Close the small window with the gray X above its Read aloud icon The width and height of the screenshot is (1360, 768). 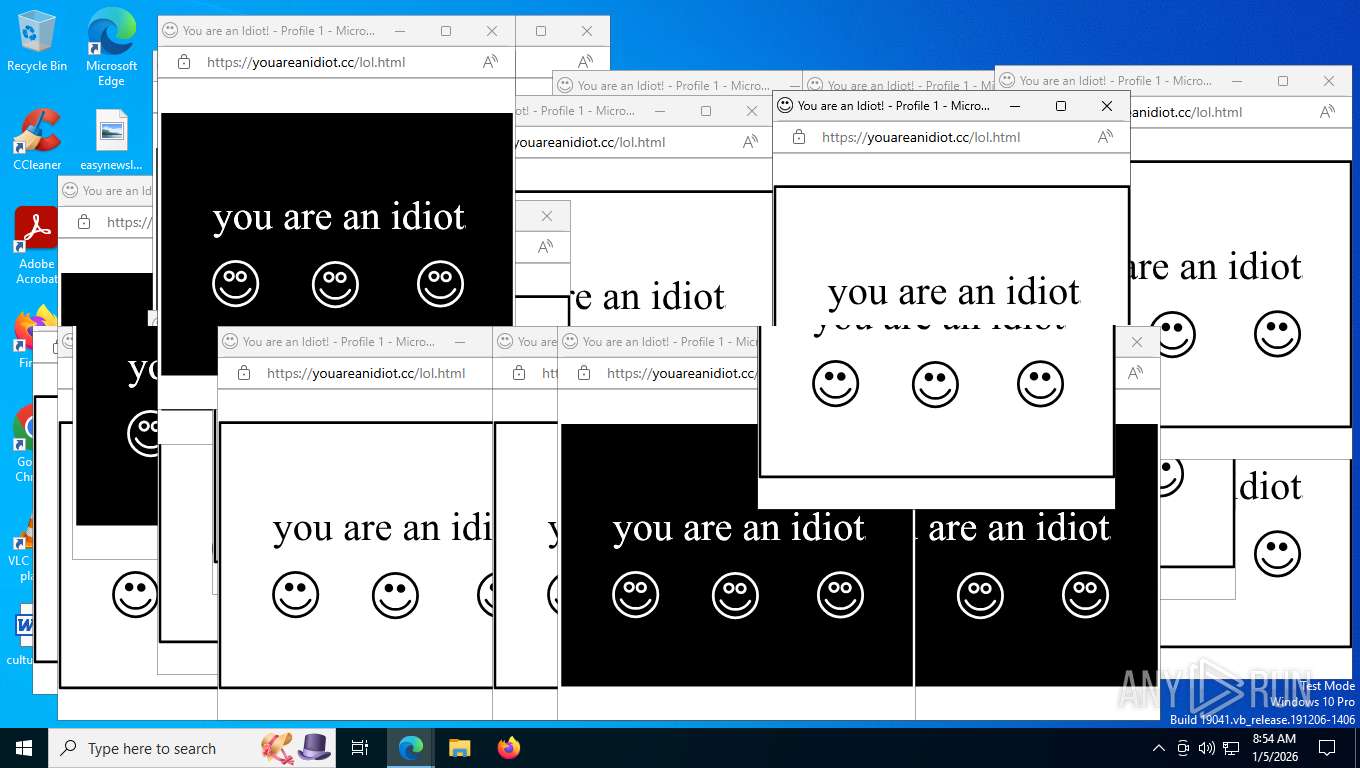546,216
